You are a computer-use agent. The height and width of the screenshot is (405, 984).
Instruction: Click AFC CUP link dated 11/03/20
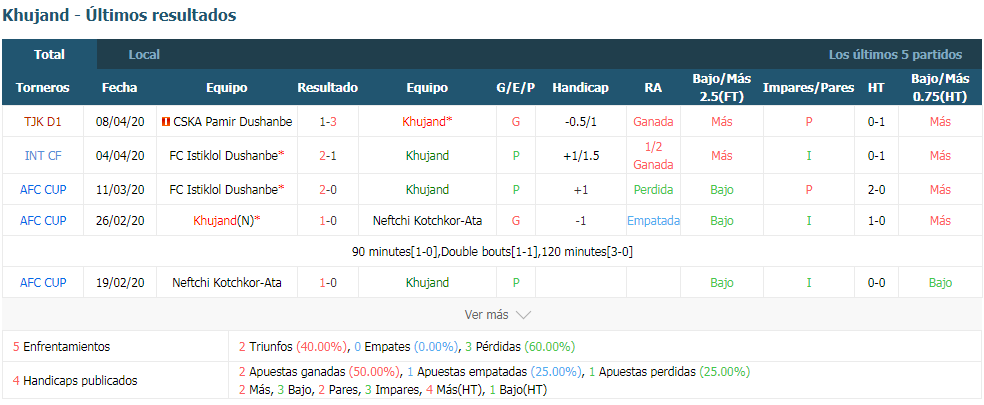(43, 190)
